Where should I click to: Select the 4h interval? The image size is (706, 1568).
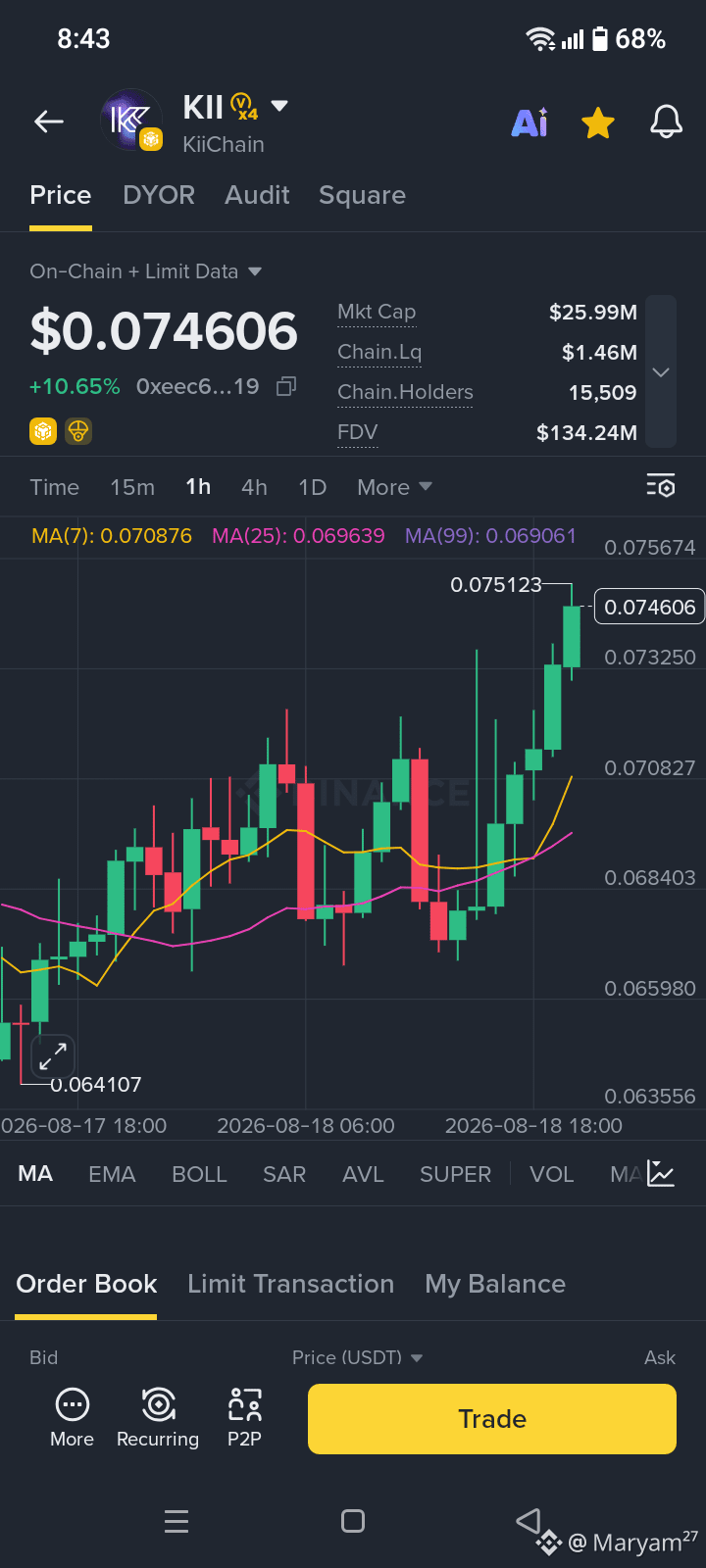254,487
